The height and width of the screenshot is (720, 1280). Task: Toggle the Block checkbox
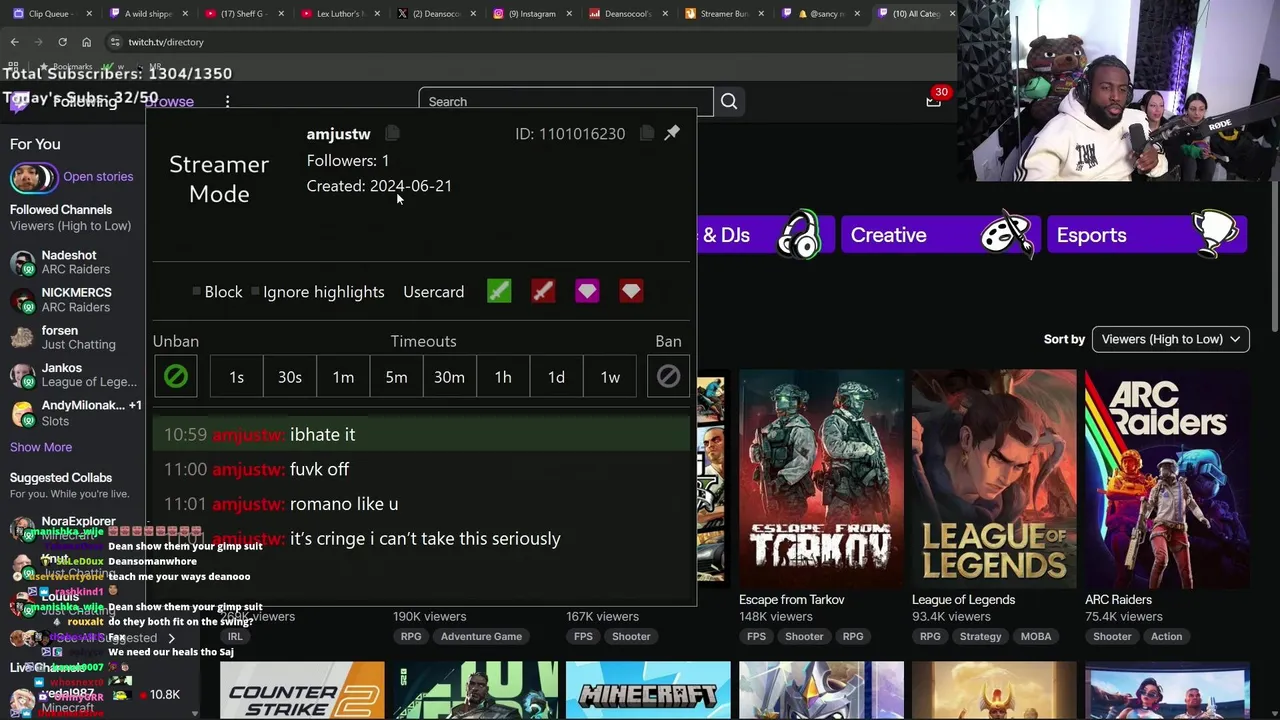pos(197,292)
